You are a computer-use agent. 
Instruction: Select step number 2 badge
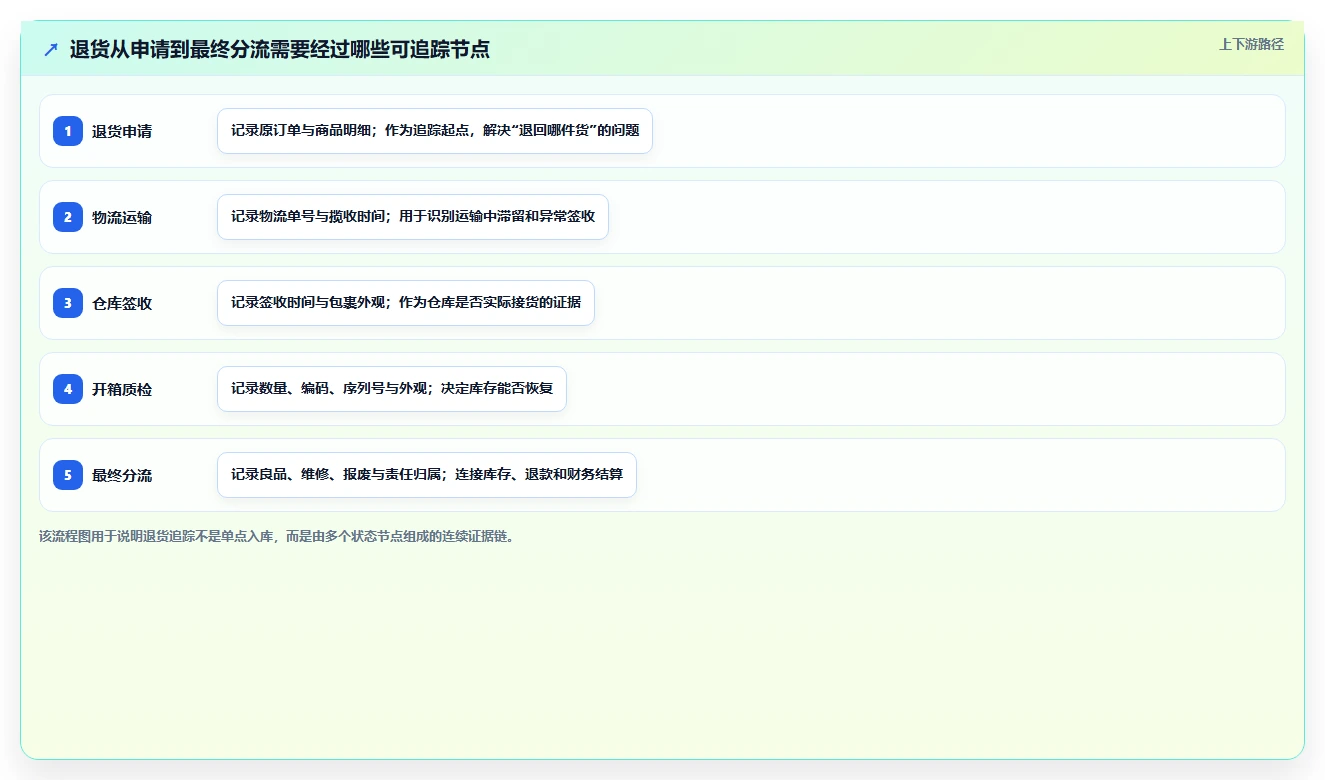coord(68,217)
